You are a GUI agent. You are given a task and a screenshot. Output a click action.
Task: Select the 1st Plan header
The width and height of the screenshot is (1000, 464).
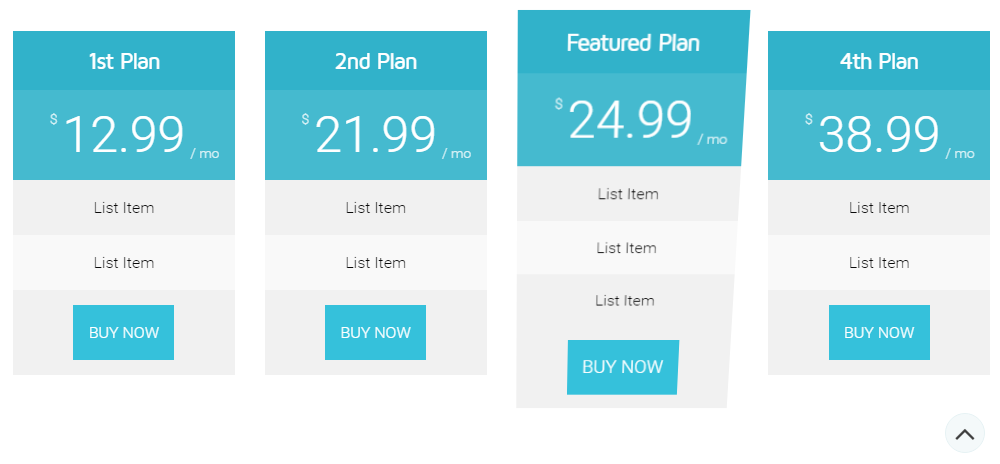pyautogui.click(x=124, y=61)
